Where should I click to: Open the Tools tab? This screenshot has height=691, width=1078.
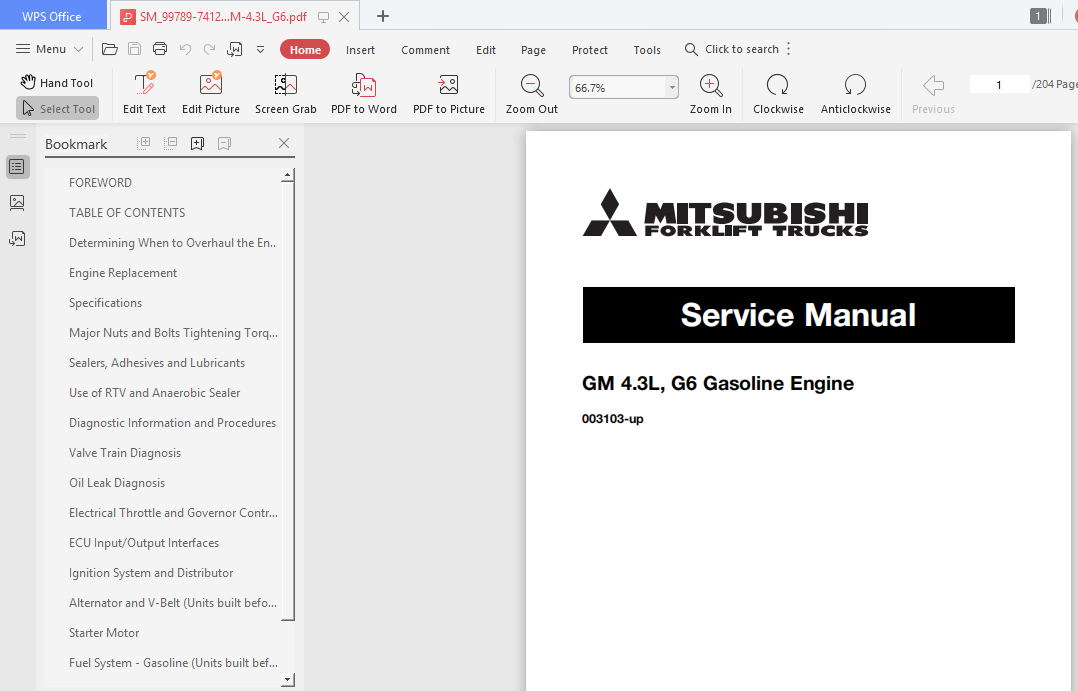tap(647, 50)
